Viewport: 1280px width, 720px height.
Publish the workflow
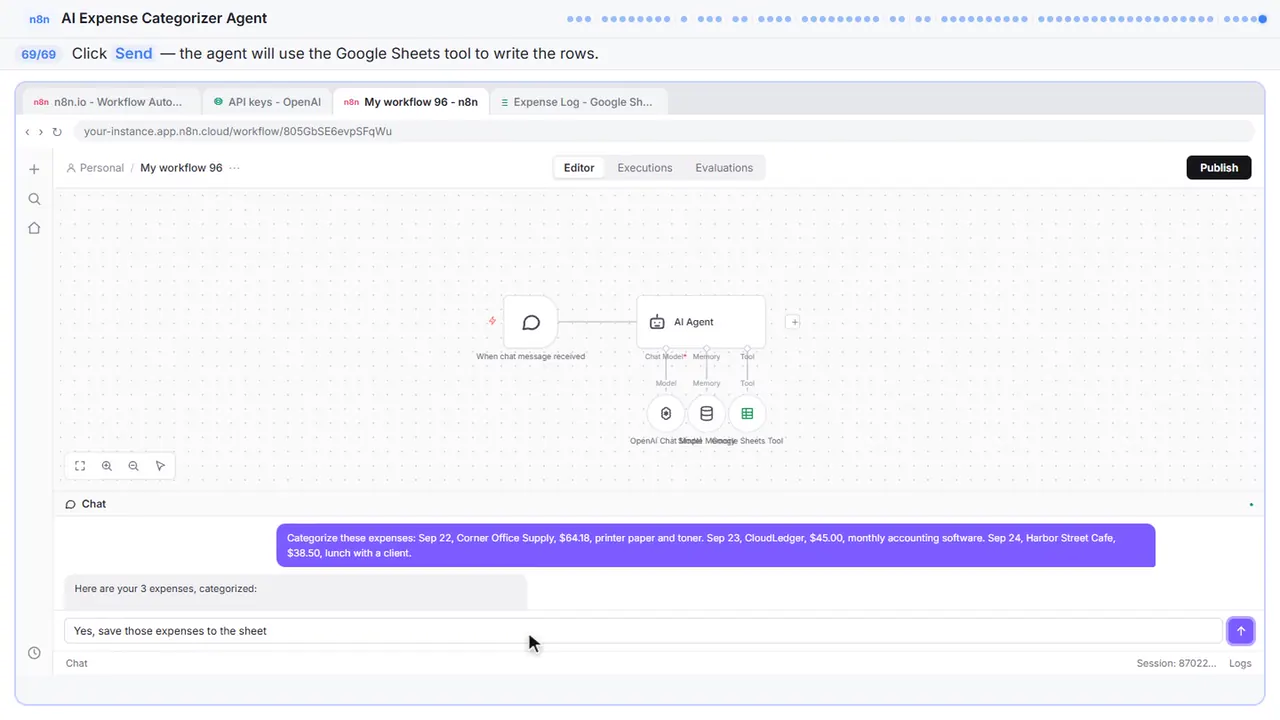pyautogui.click(x=1219, y=168)
